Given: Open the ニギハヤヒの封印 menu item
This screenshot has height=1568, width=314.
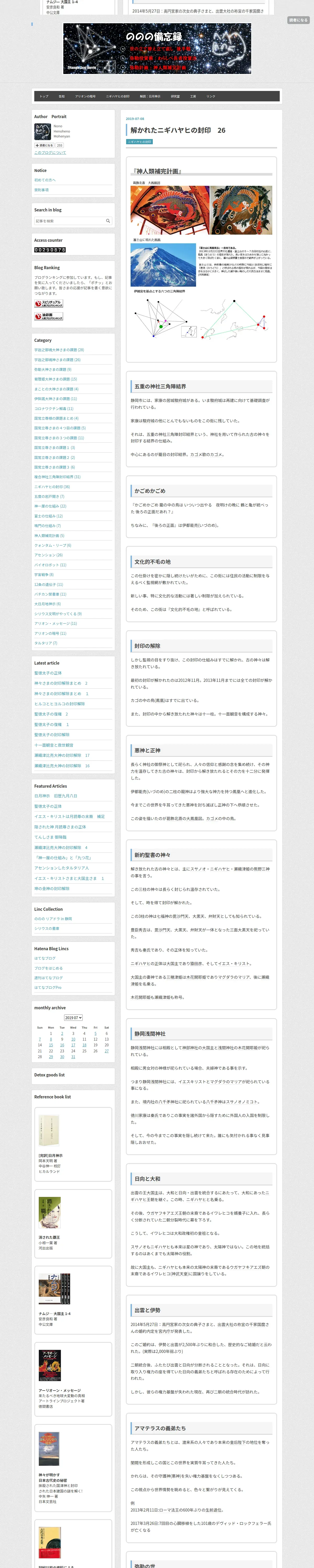Looking at the screenshot, I should [x=118, y=96].
